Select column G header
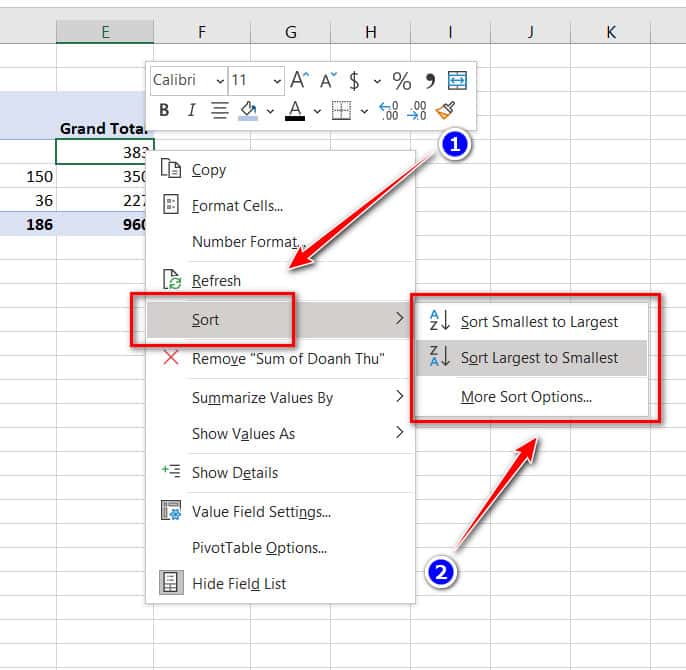This screenshot has height=670, width=686. [290, 32]
